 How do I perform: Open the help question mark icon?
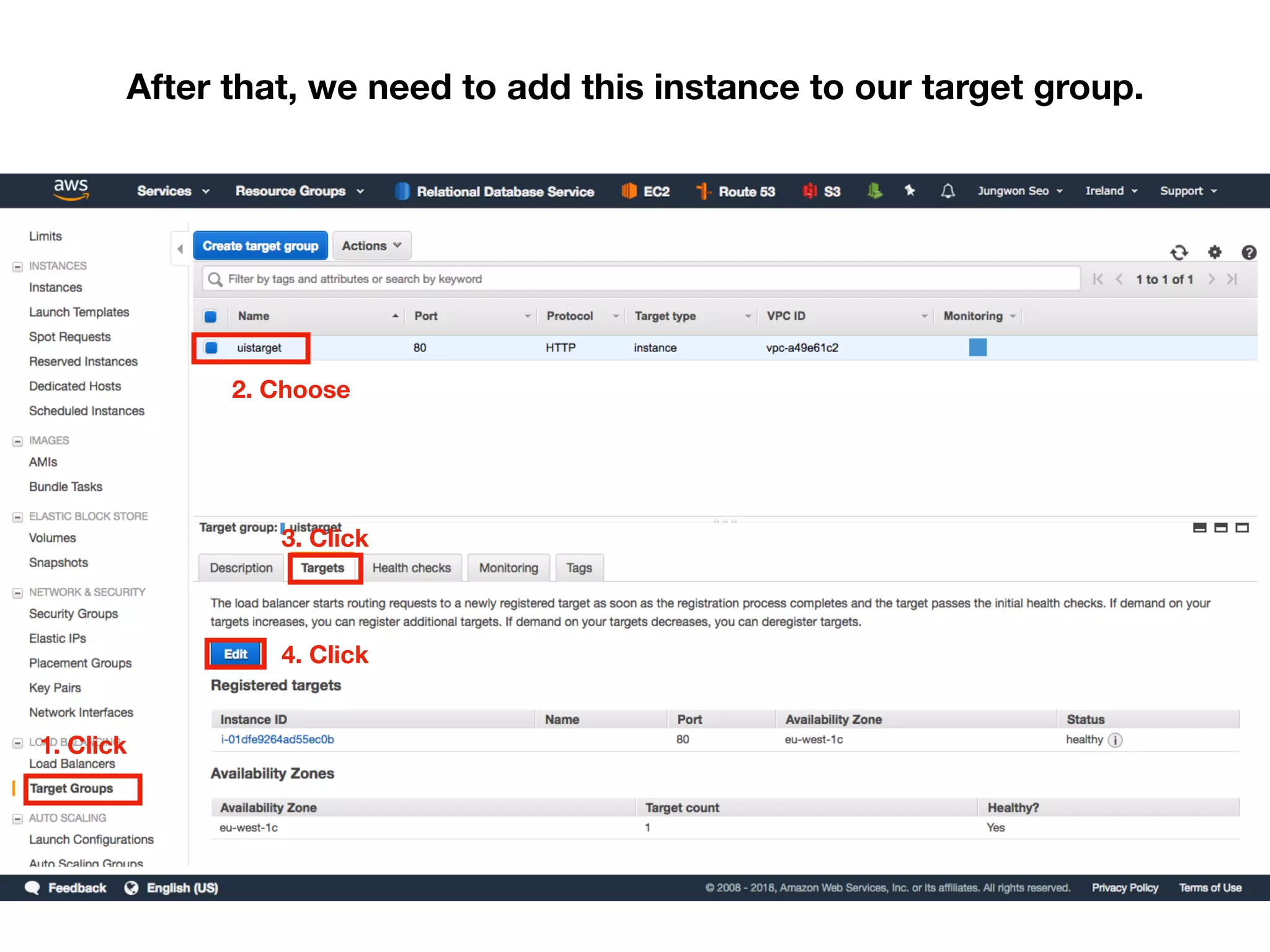coord(1249,252)
